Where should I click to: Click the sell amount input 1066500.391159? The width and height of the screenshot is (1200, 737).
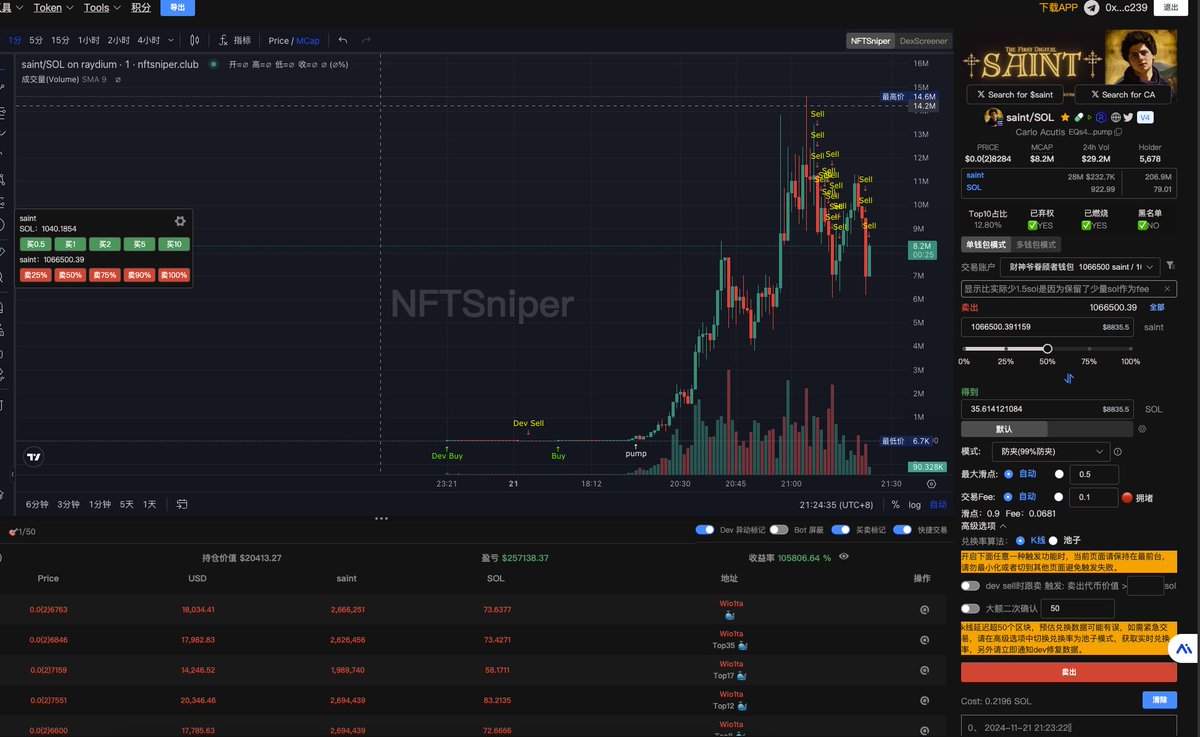tap(1047, 327)
